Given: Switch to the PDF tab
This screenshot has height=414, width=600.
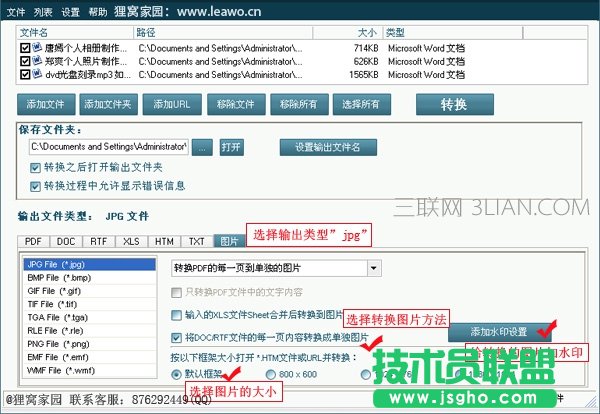Looking at the screenshot, I should (x=33, y=241).
